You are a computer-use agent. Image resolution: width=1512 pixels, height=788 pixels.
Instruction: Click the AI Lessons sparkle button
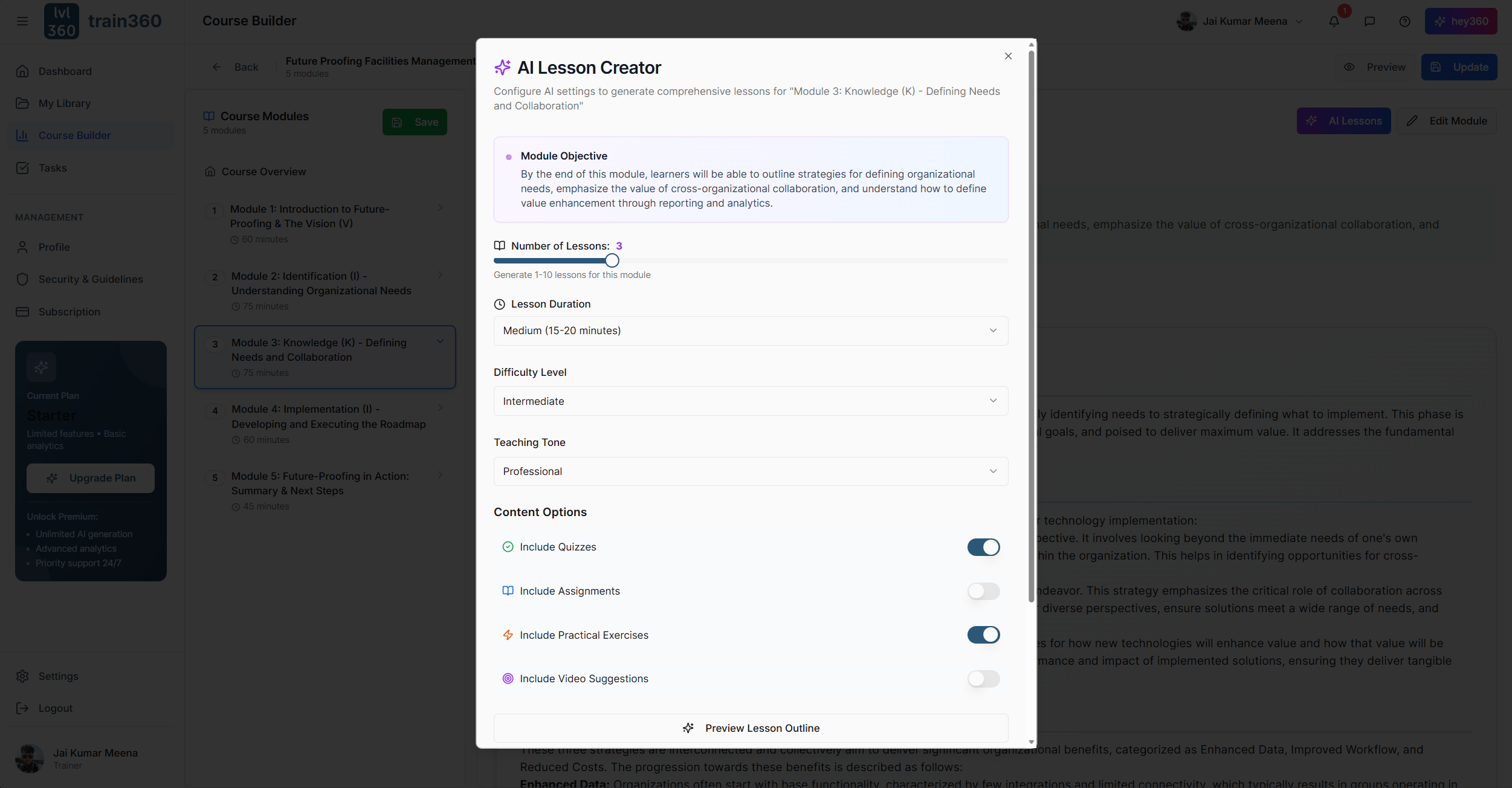coord(1343,120)
